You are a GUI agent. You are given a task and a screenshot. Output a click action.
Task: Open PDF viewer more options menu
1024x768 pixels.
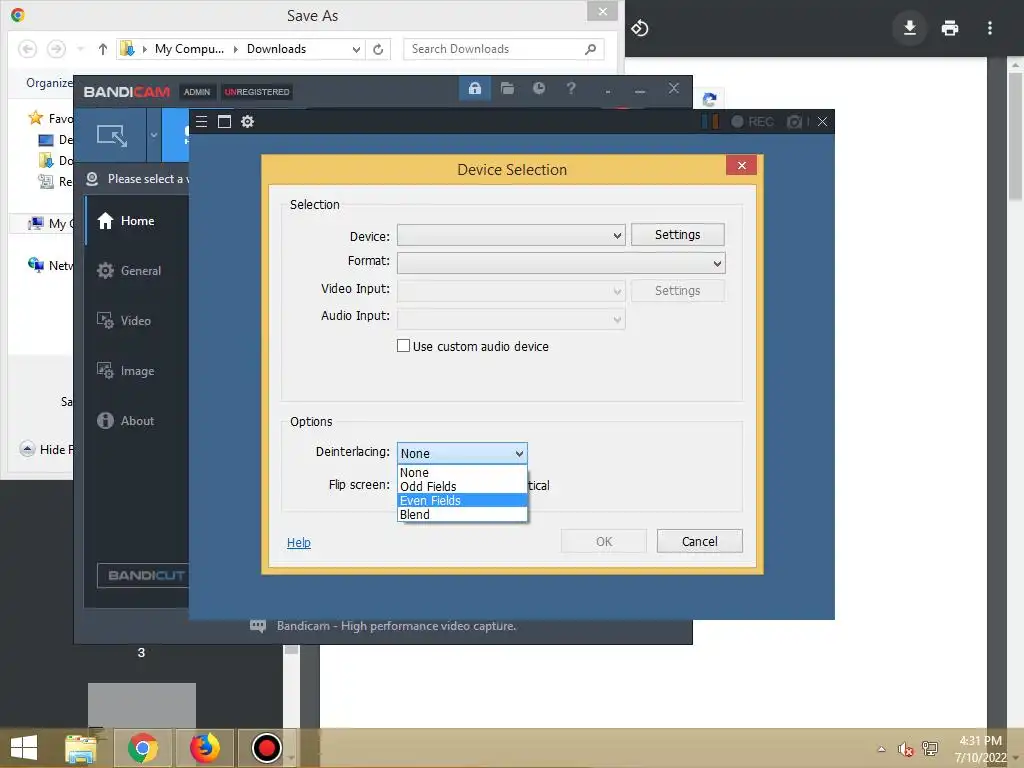(990, 28)
